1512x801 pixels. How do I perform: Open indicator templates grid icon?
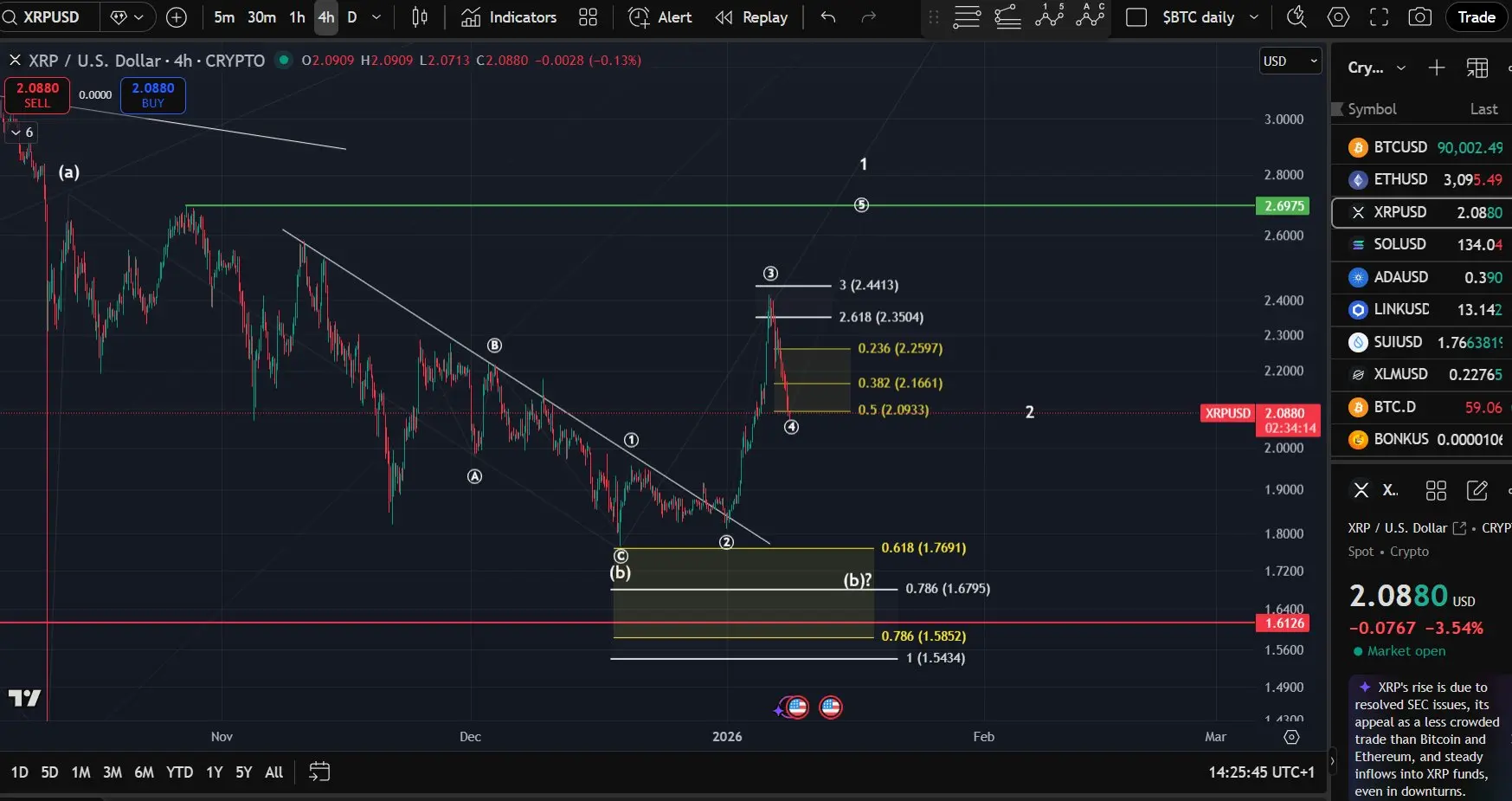(589, 17)
